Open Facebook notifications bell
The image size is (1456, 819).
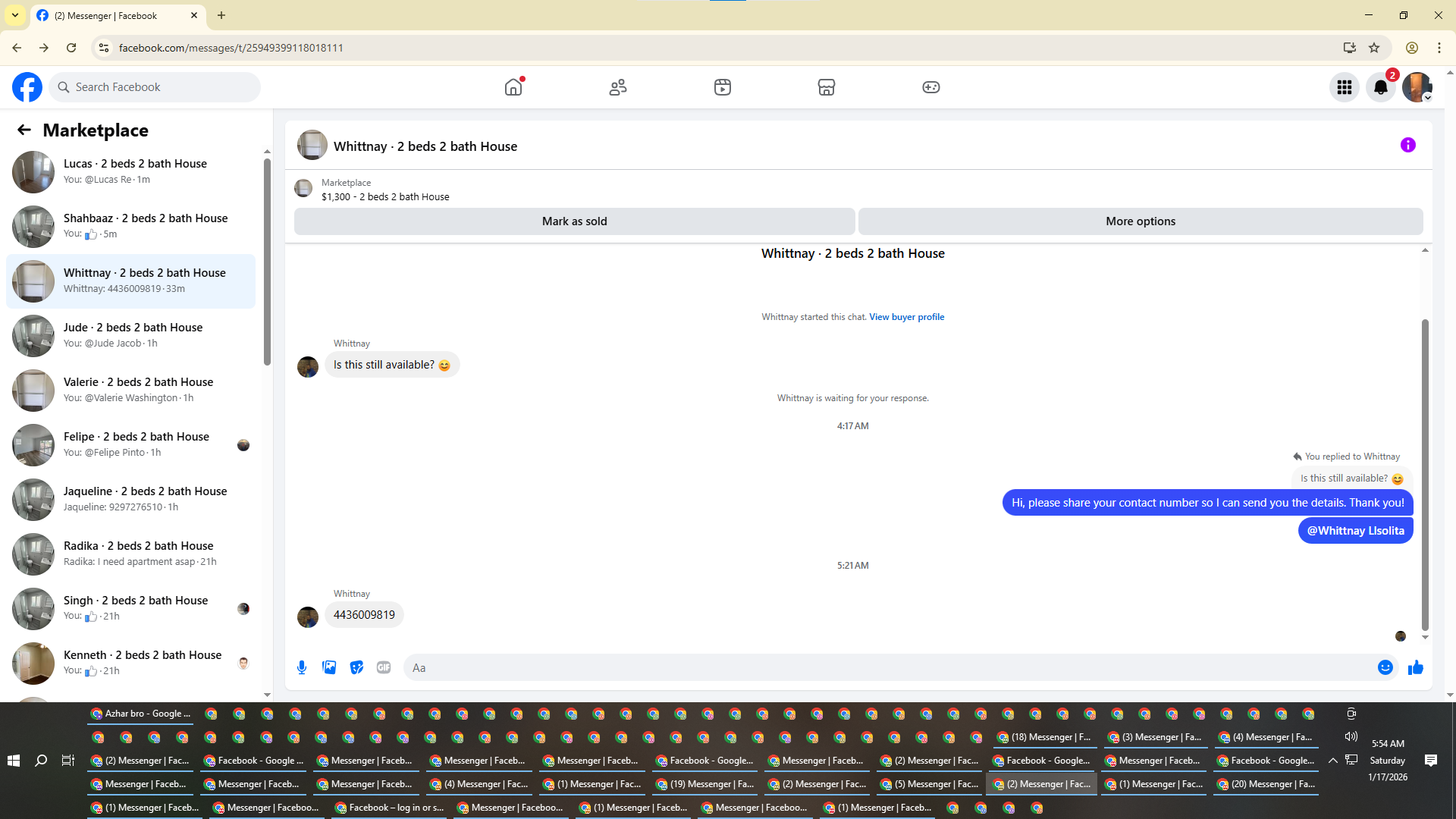pos(1380,87)
